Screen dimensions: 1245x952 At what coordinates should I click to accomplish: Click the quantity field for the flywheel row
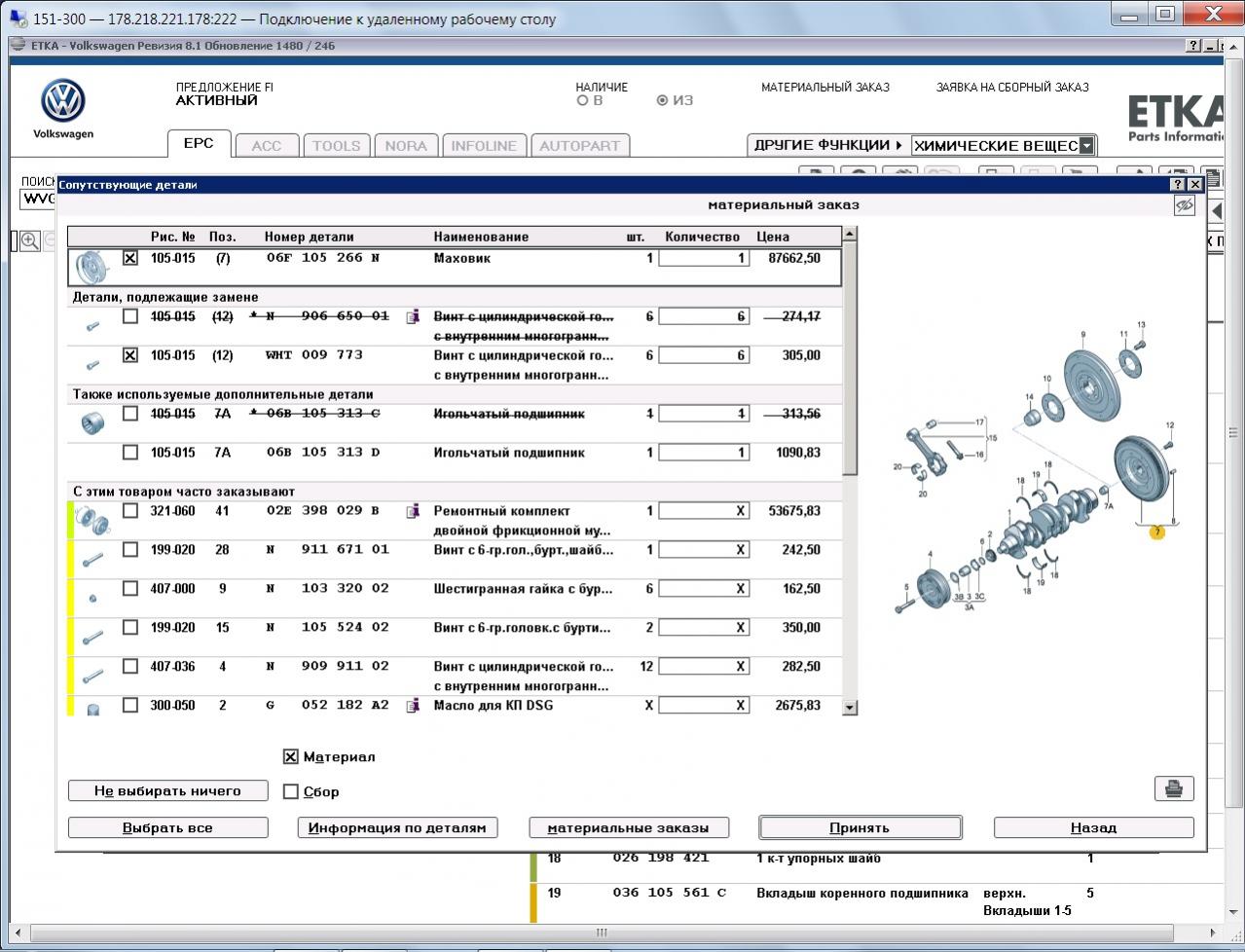coord(704,258)
